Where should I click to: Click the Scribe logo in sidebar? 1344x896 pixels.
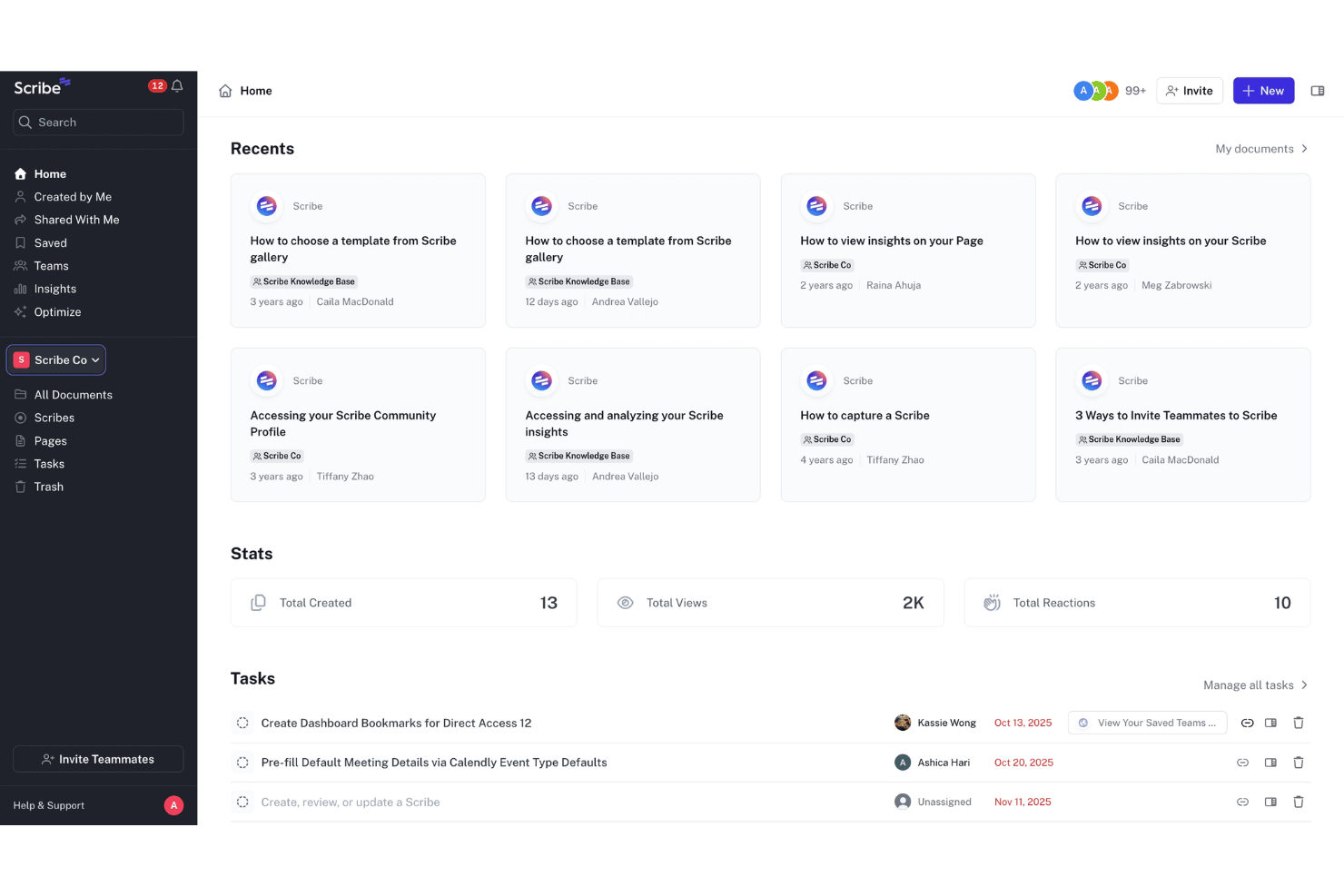click(42, 86)
